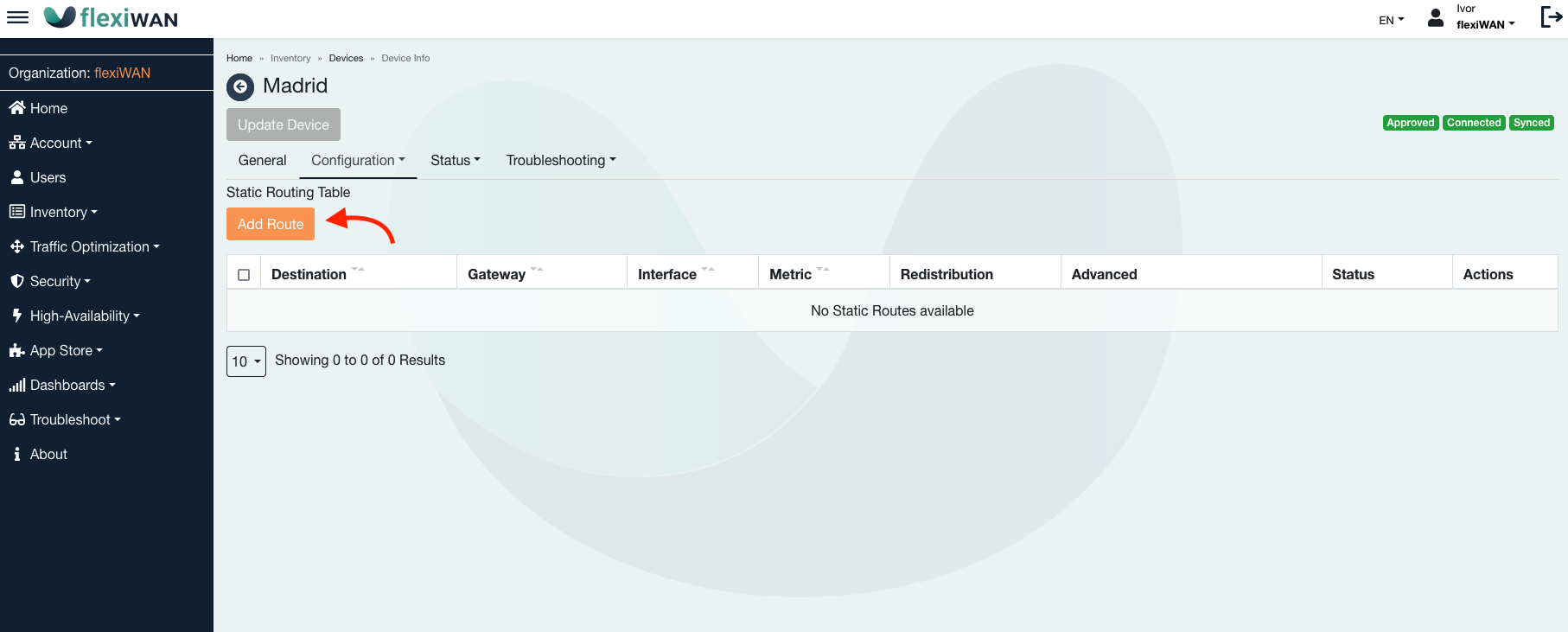Click the user profile avatar icon
The image size is (1568, 632).
(x=1435, y=18)
